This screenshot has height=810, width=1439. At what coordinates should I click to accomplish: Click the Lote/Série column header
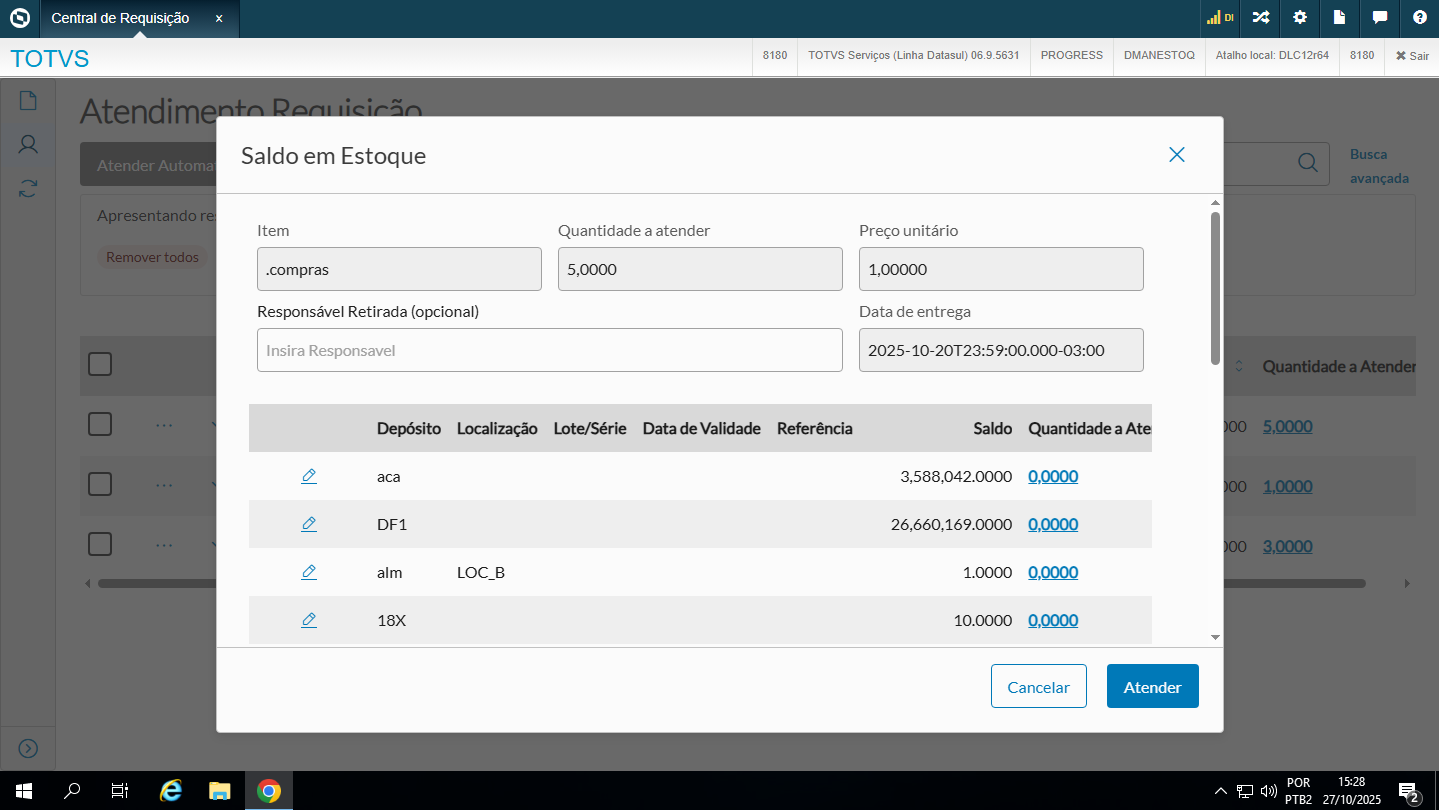(x=590, y=428)
